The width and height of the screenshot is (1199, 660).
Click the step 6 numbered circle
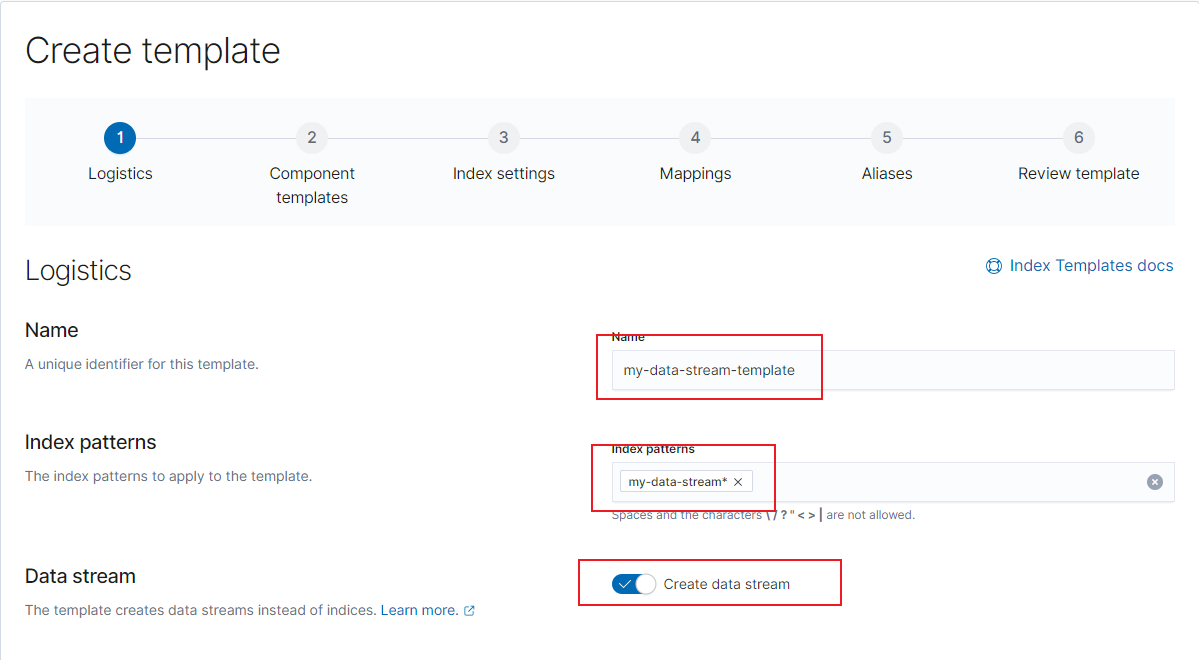pos(1078,138)
